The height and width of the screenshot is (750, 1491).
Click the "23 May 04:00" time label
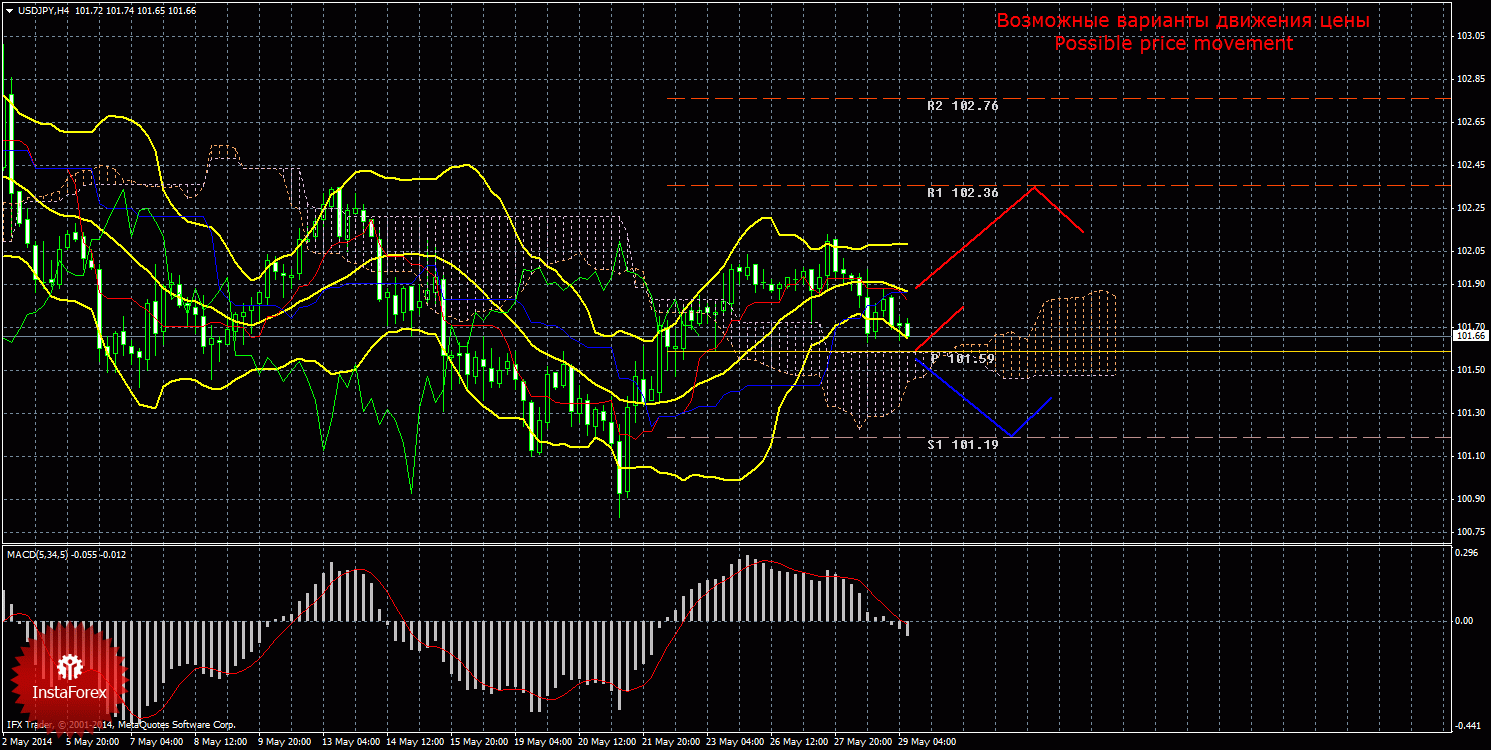[x=734, y=742]
